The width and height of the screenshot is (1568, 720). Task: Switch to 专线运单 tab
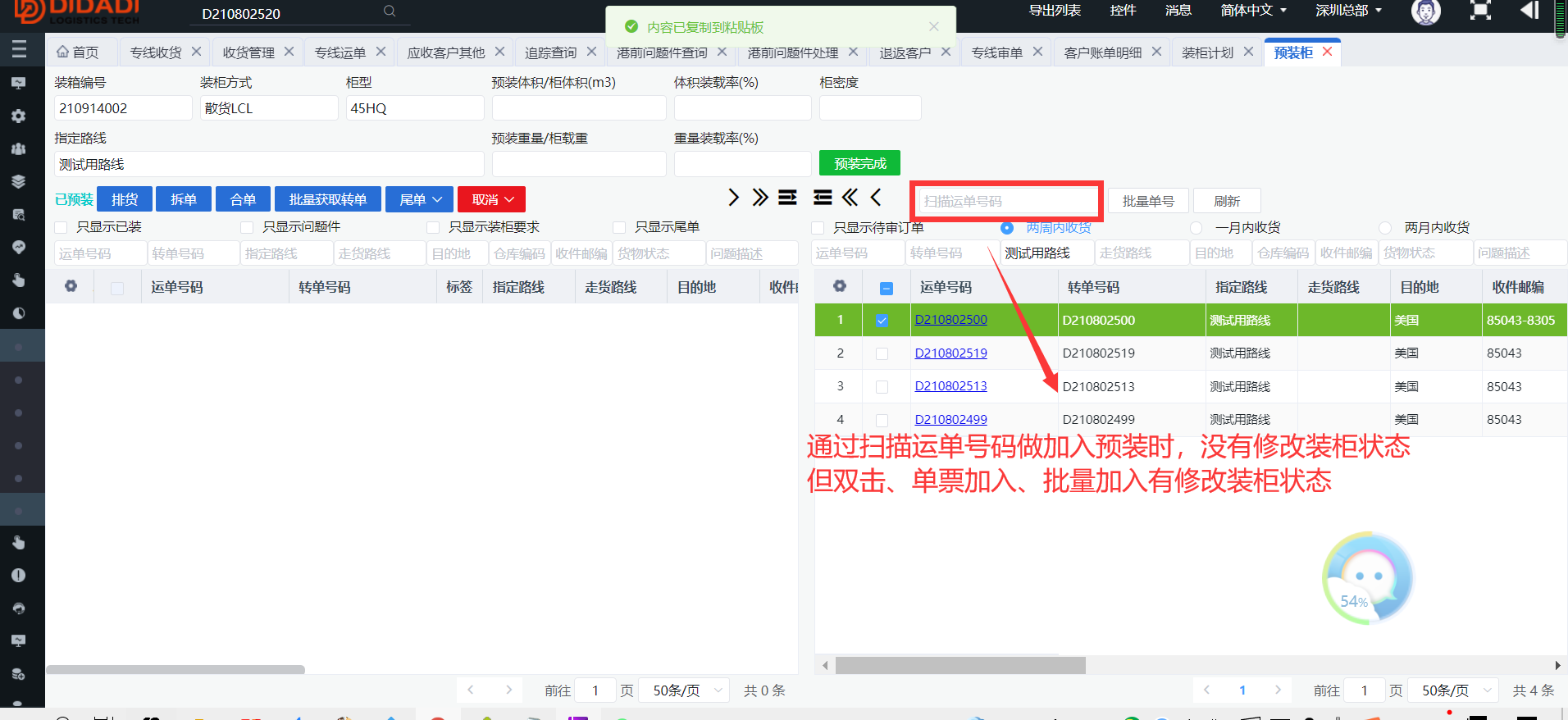pos(340,52)
